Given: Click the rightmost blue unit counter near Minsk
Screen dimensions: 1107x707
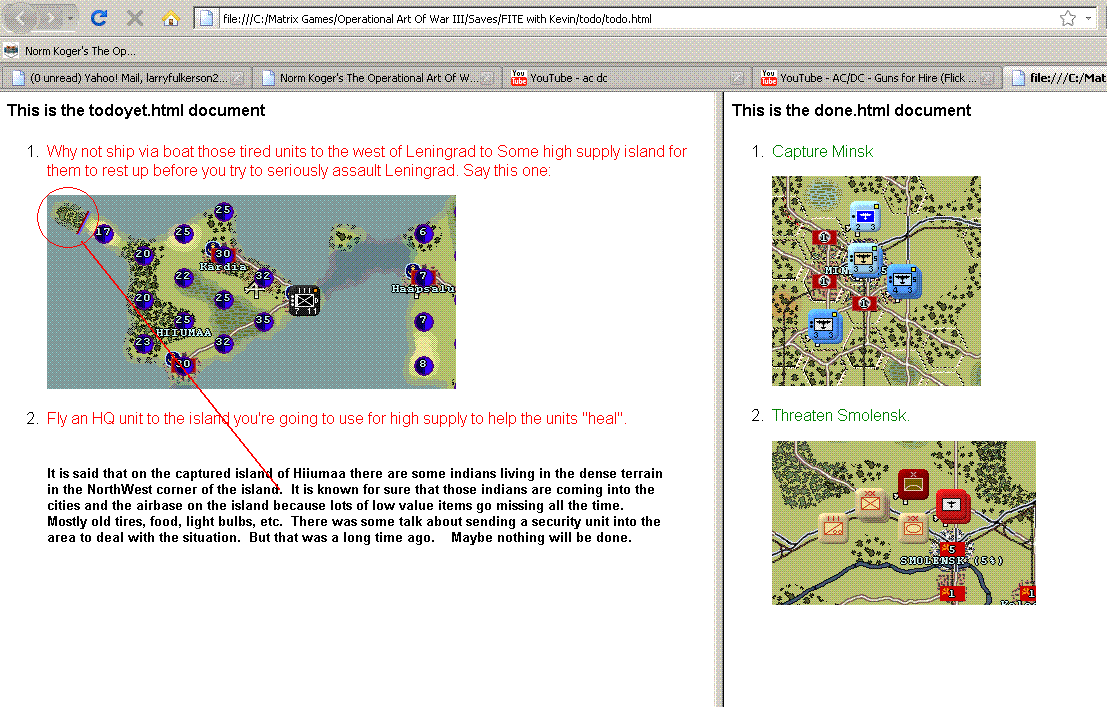Looking at the screenshot, I should [x=903, y=280].
